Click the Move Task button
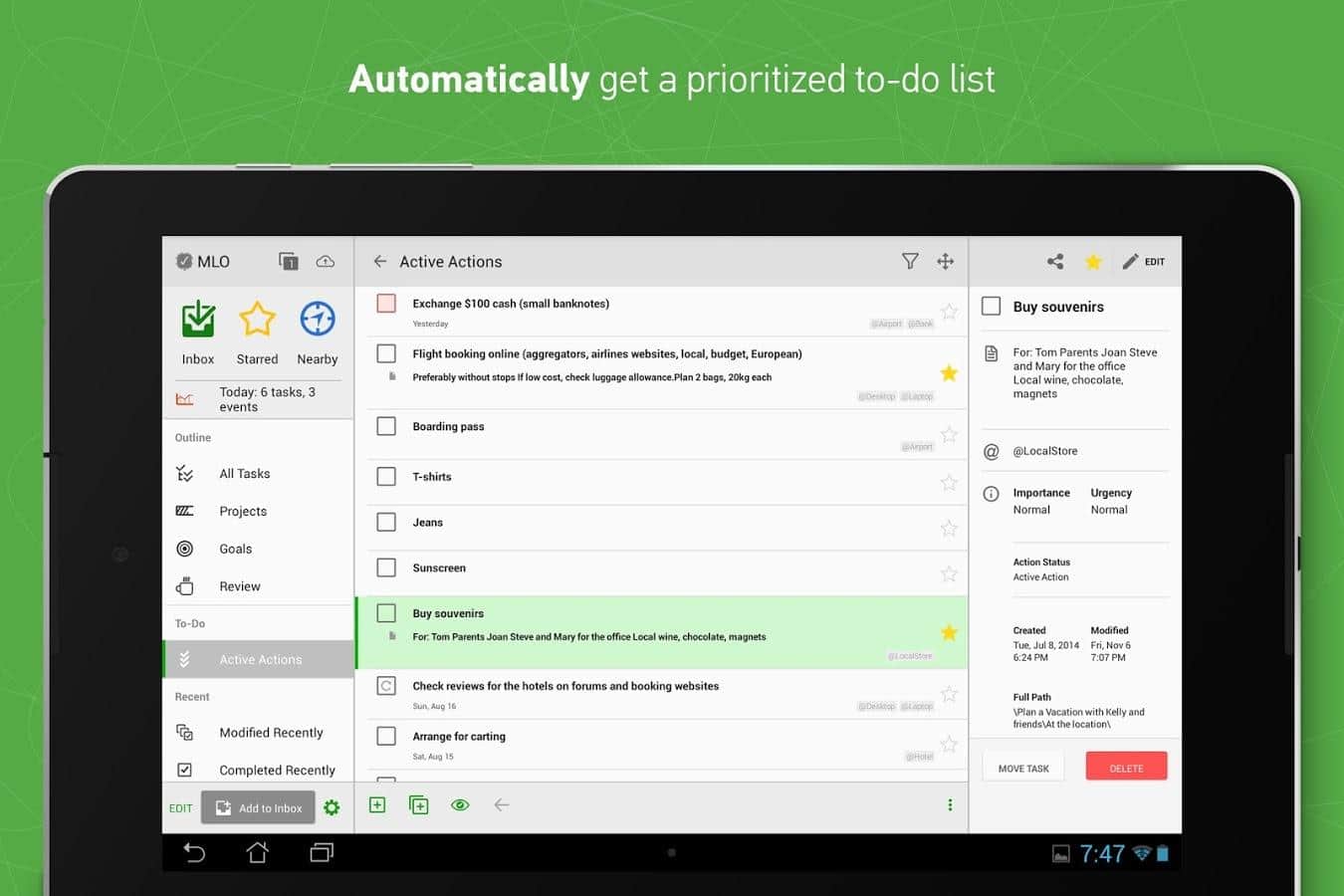Screen dimensions: 1344x896 point(1023,768)
